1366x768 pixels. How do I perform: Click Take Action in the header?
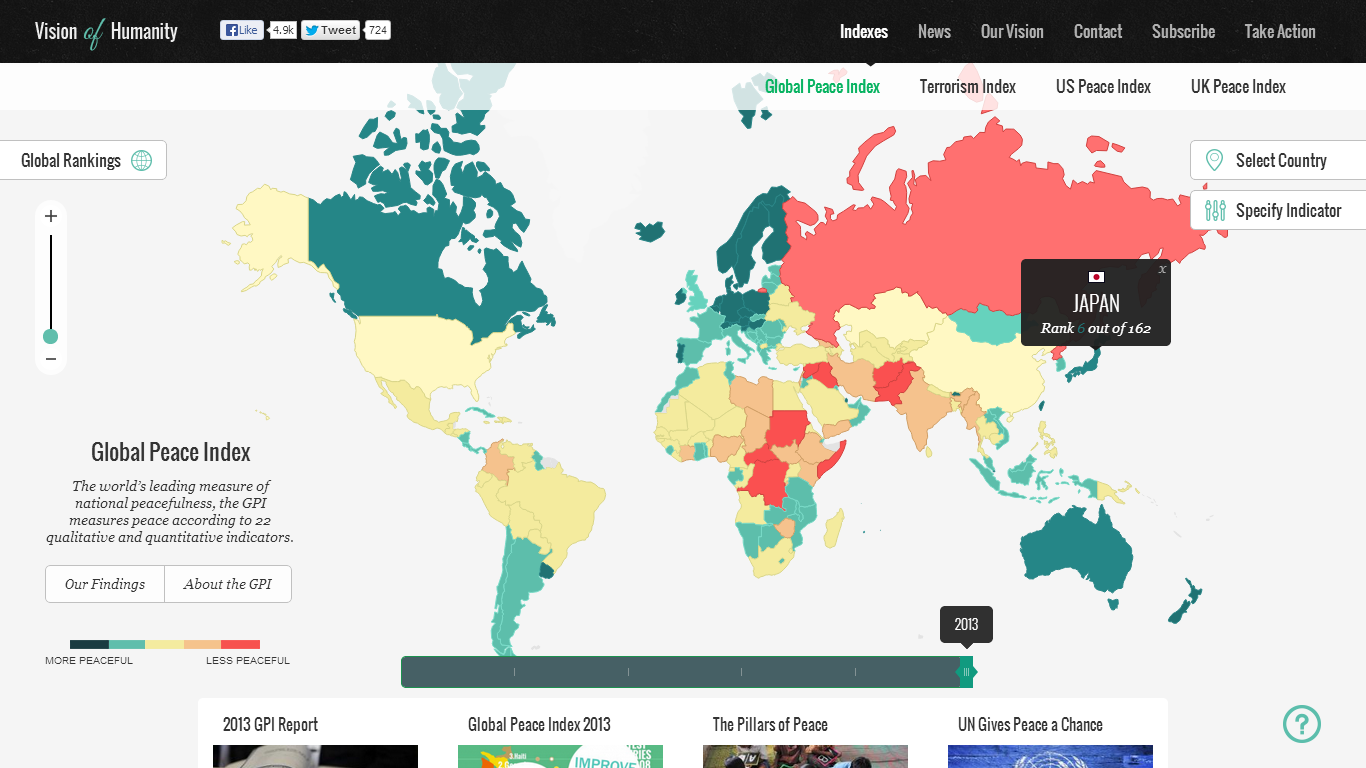click(x=1280, y=31)
